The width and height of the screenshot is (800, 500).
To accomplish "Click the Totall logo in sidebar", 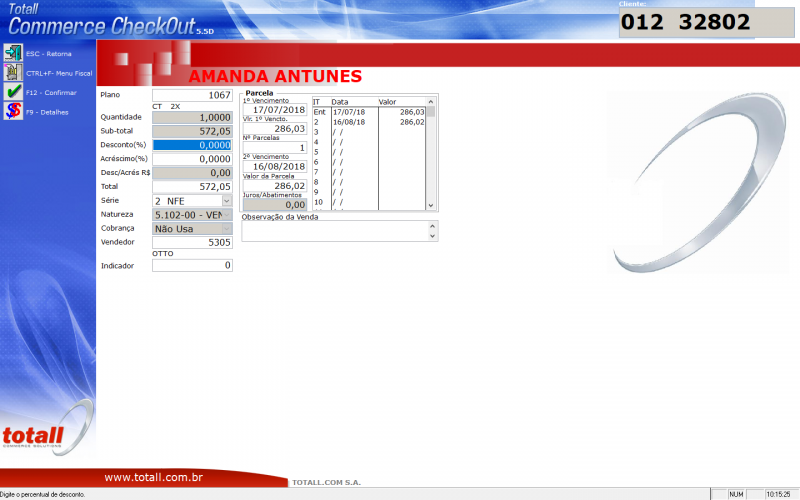I will tap(34, 437).
